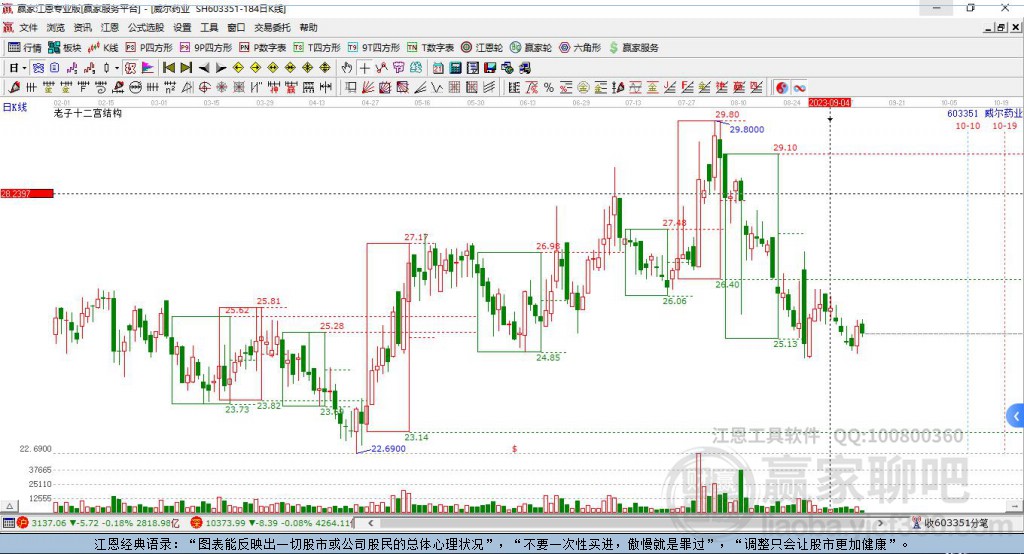1024x554 pixels.
Task: Move chart right with black right arrow
Action: tap(221, 68)
